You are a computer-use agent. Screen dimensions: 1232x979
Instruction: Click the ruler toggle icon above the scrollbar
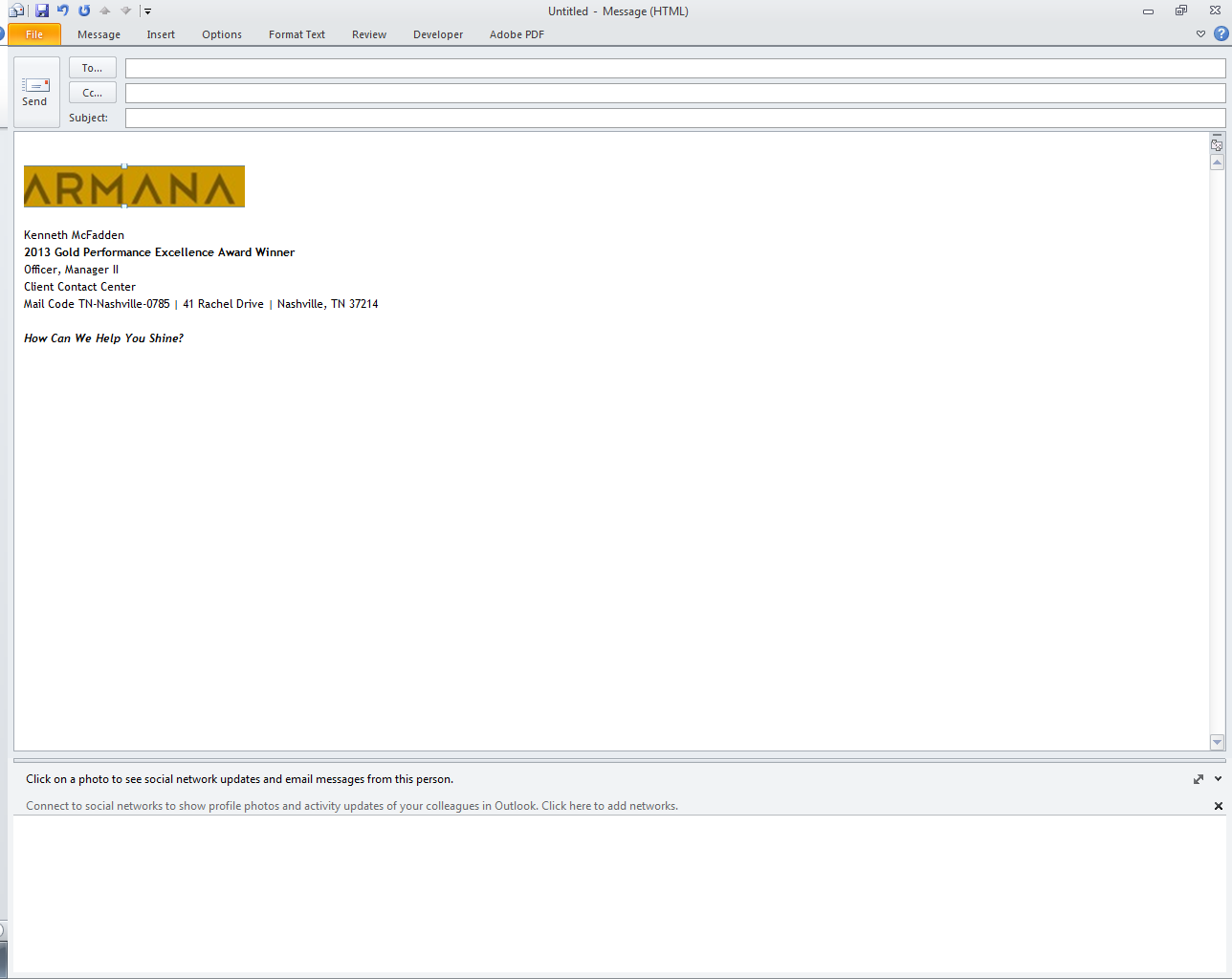pos(1217,145)
